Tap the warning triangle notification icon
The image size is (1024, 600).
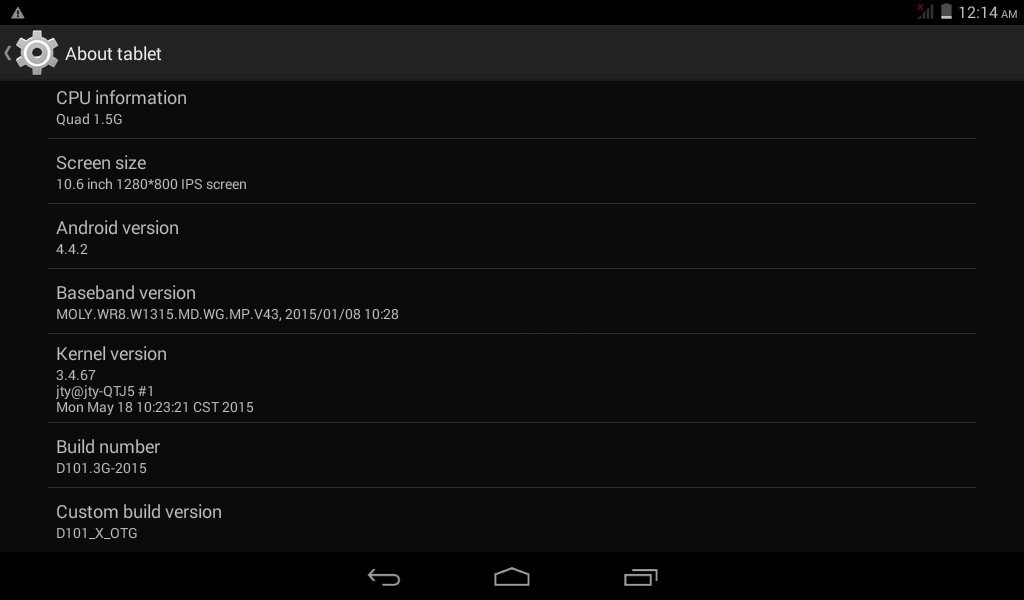point(18,12)
